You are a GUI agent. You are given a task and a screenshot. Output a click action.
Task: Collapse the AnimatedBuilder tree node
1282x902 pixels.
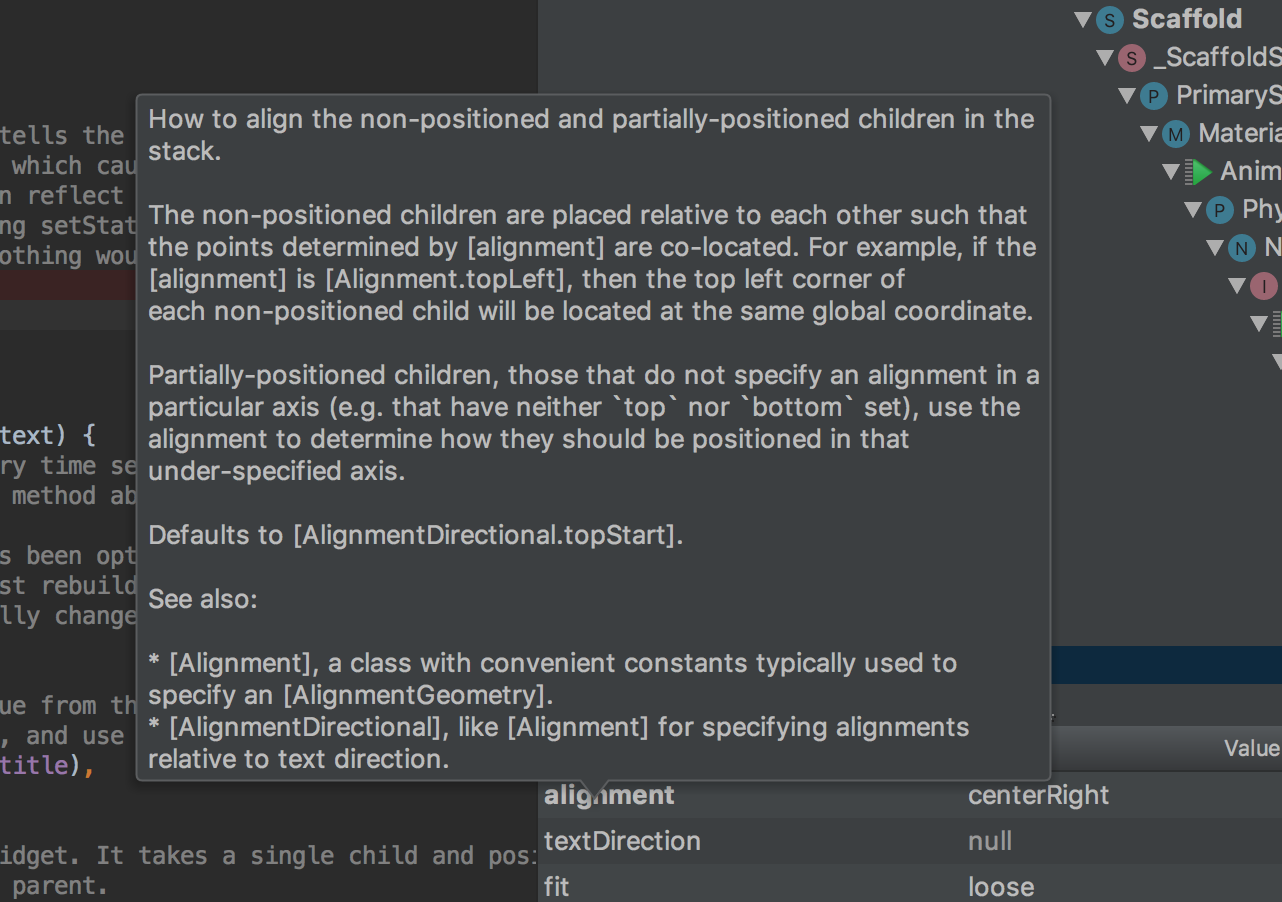coord(1172,171)
